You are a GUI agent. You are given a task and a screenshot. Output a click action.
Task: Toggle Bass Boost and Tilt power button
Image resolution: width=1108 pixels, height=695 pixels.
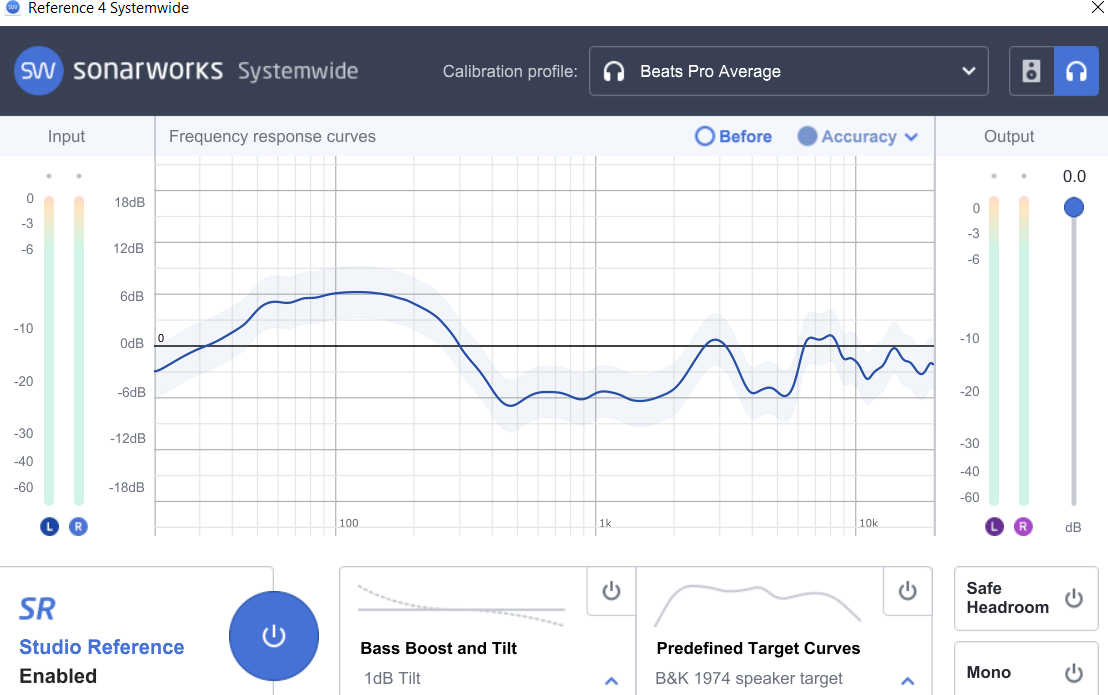click(611, 591)
